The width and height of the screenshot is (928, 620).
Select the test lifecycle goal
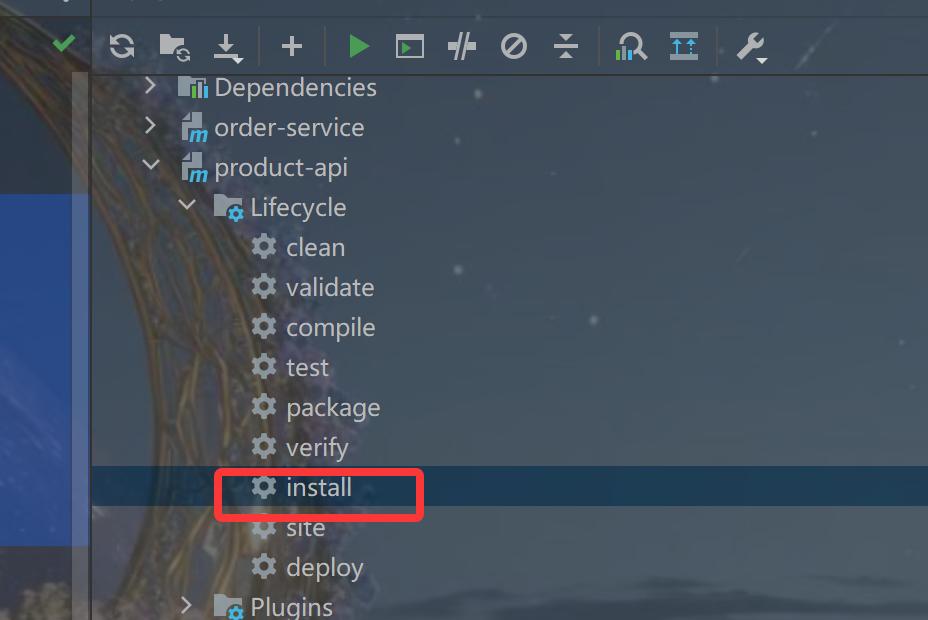307,368
